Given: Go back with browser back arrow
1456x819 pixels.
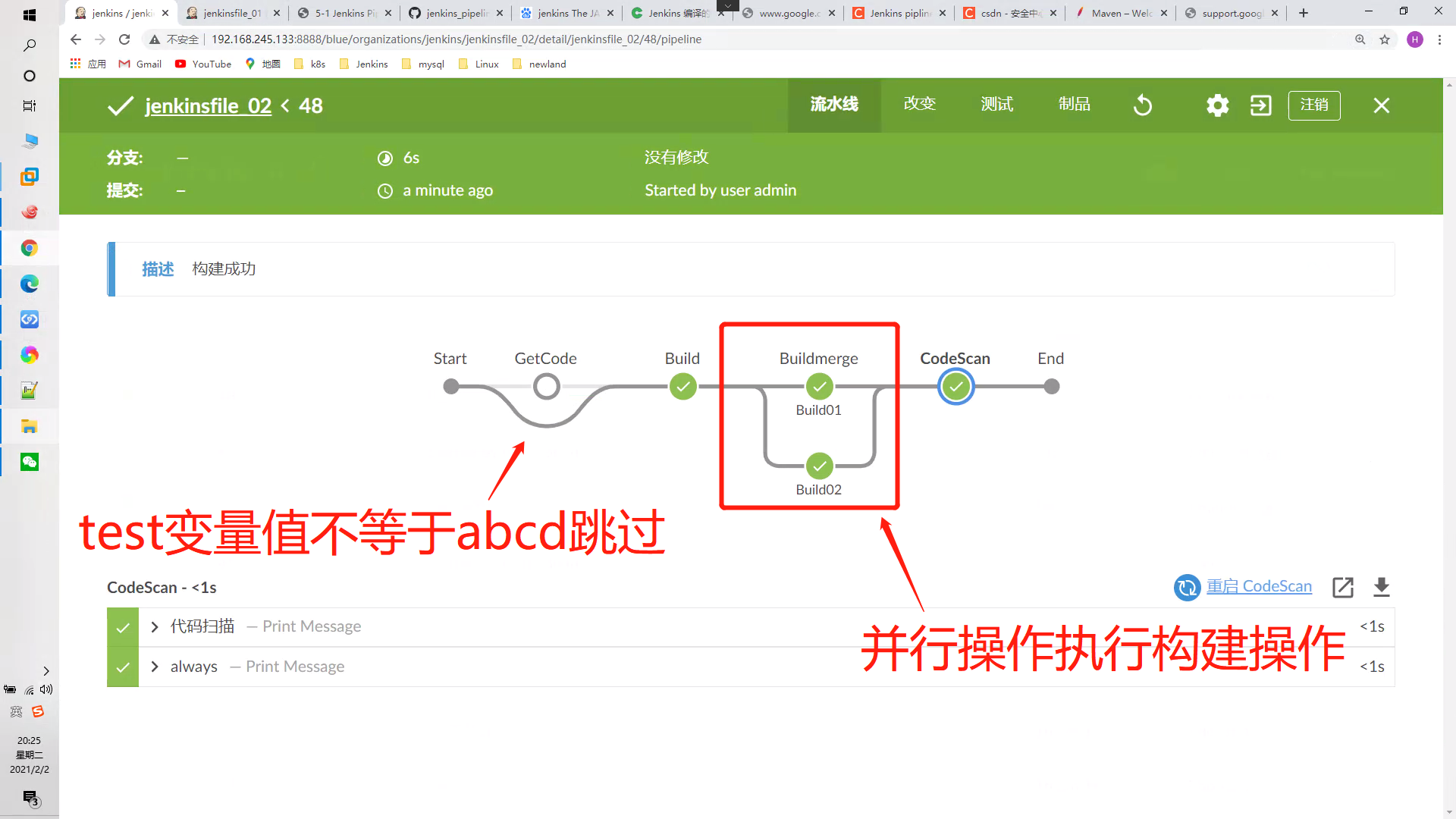Looking at the screenshot, I should (75, 39).
